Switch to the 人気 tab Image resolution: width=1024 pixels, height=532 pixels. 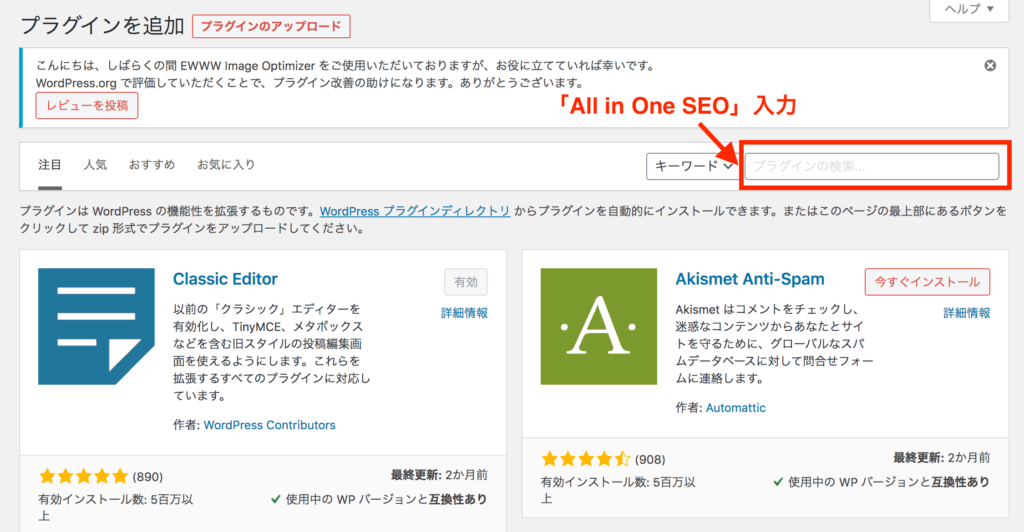(95, 164)
